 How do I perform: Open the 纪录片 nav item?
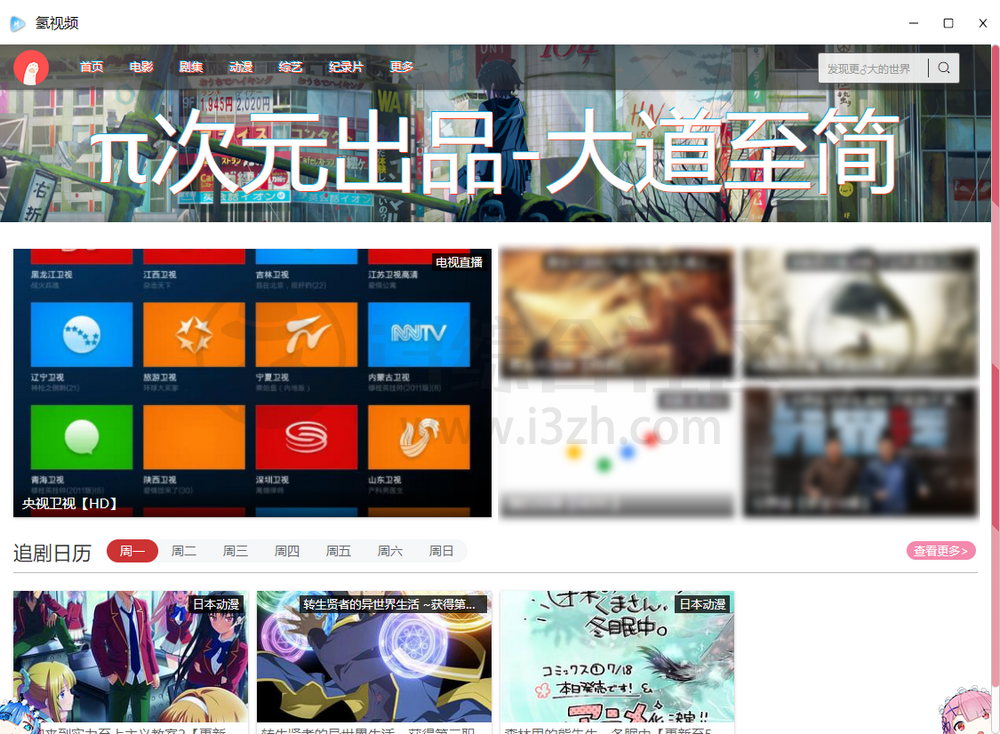point(346,66)
